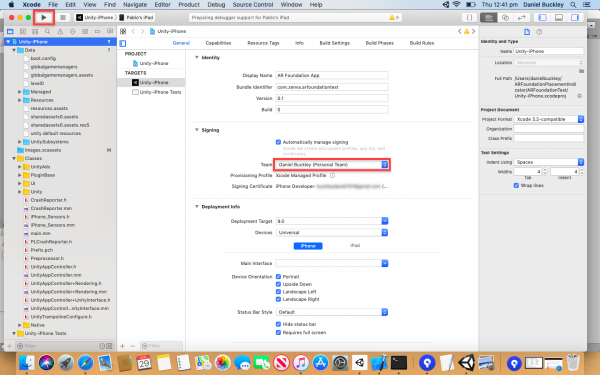Open the Team dropdown
The width and height of the screenshot is (600, 375).
[x=332, y=165]
